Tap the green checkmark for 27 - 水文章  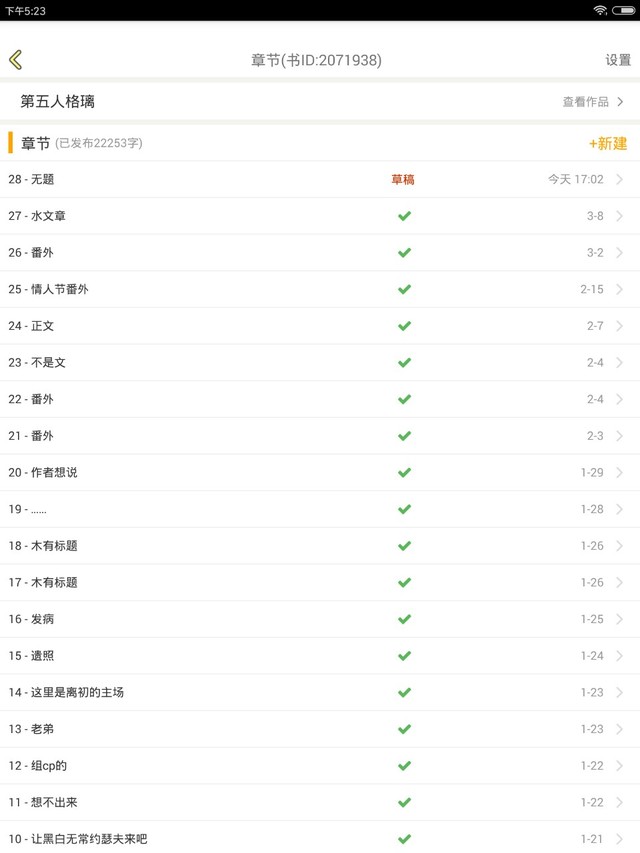coord(404,216)
